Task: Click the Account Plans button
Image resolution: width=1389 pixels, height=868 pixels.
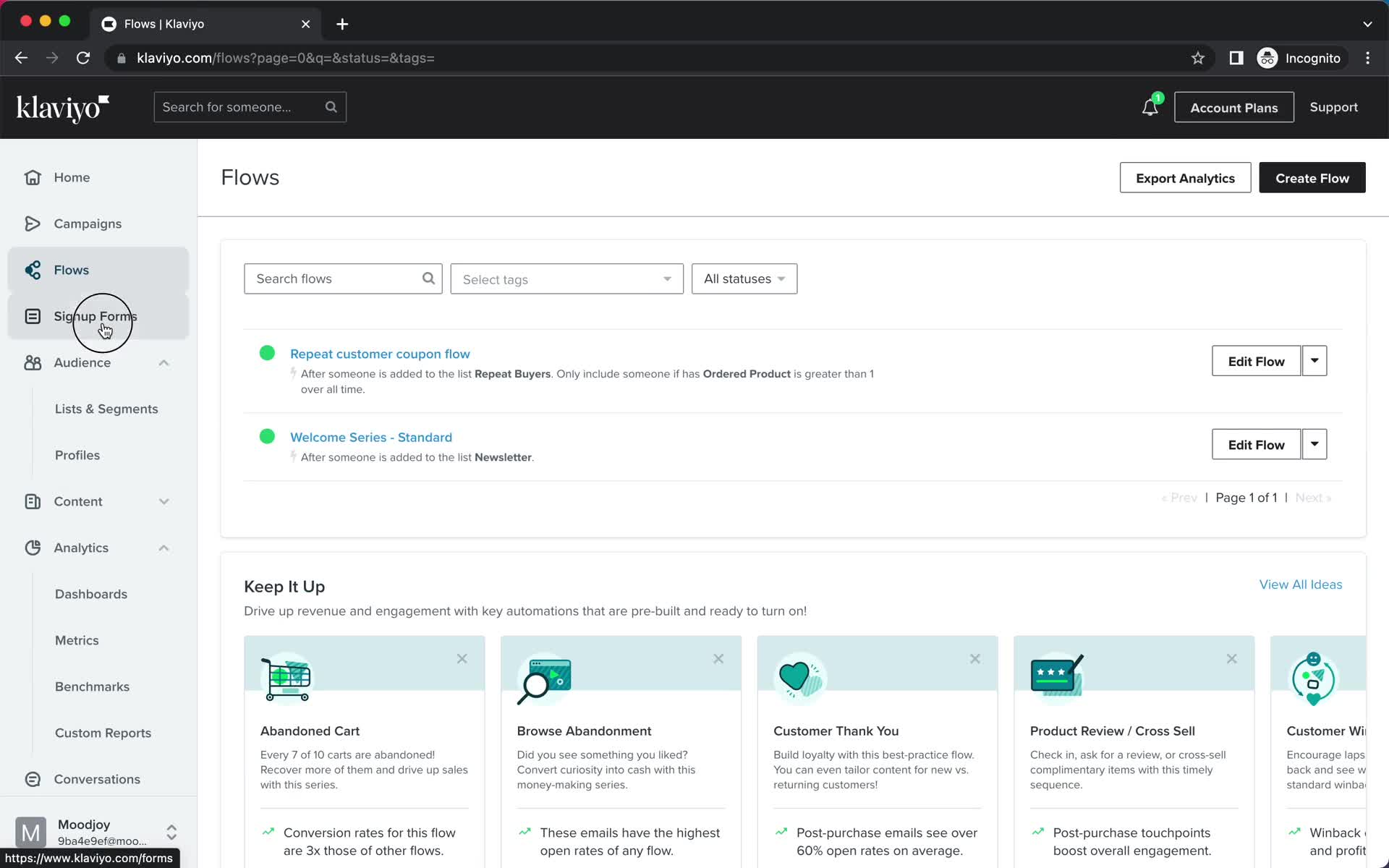Action: [x=1233, y=107]
